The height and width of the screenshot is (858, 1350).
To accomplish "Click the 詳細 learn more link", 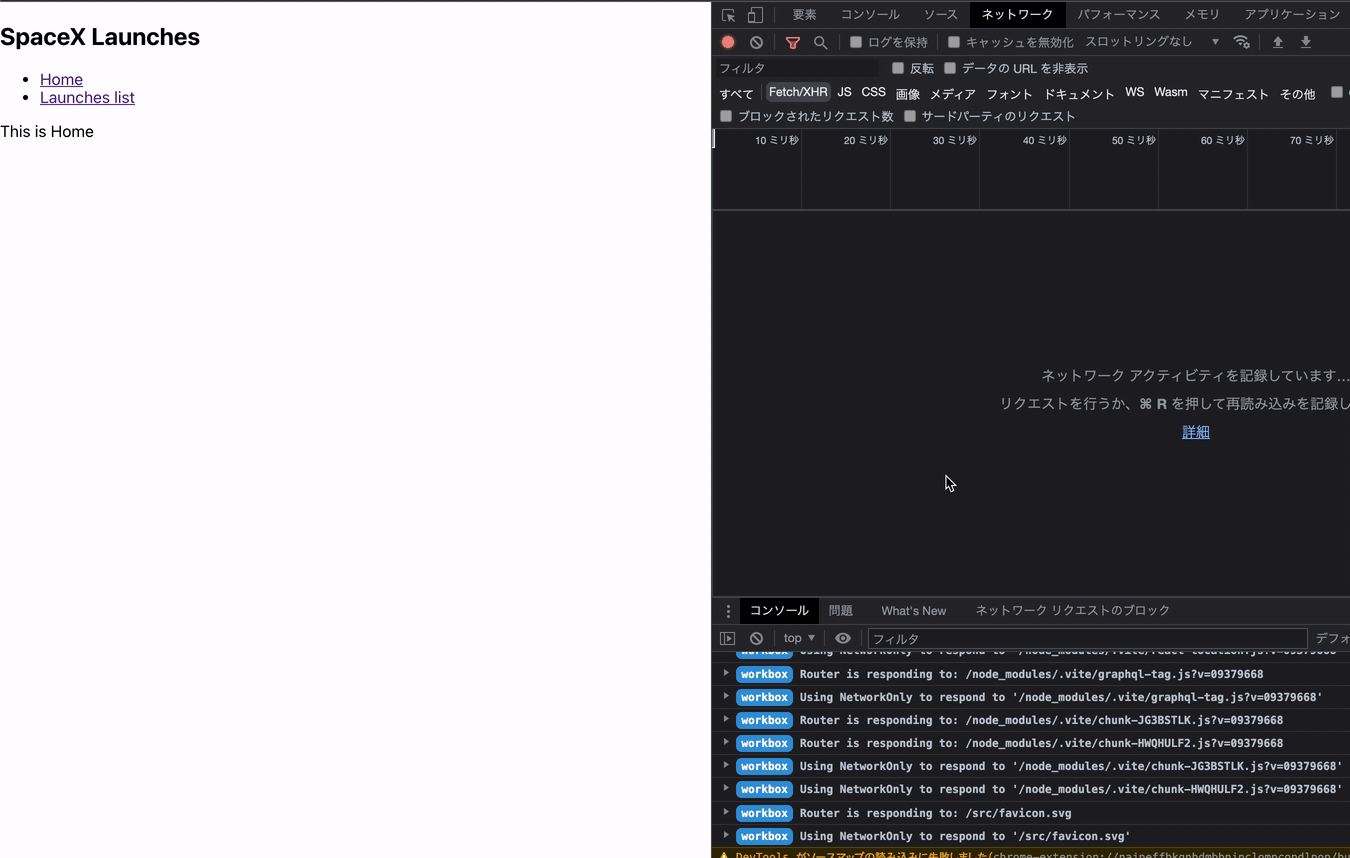I will point(1196,432).
